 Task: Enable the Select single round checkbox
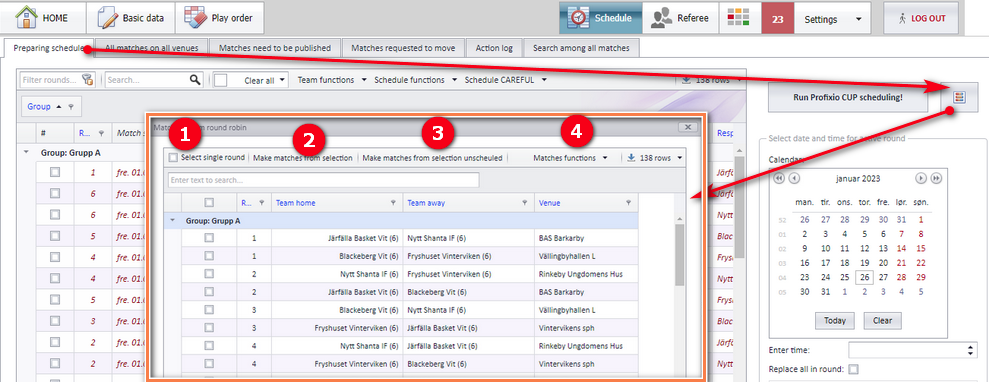click(173, 158)
